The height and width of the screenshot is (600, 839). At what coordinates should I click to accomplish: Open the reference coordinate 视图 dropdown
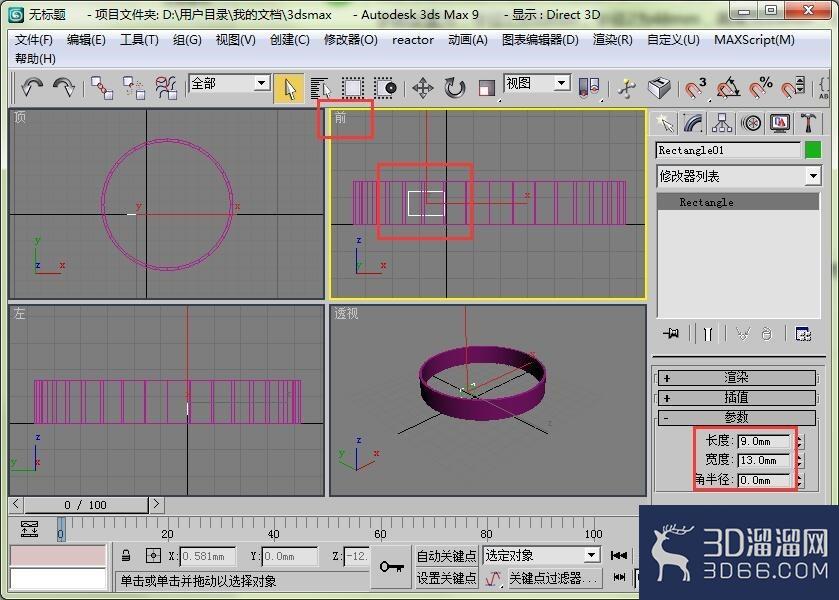[x=561, y=83]
